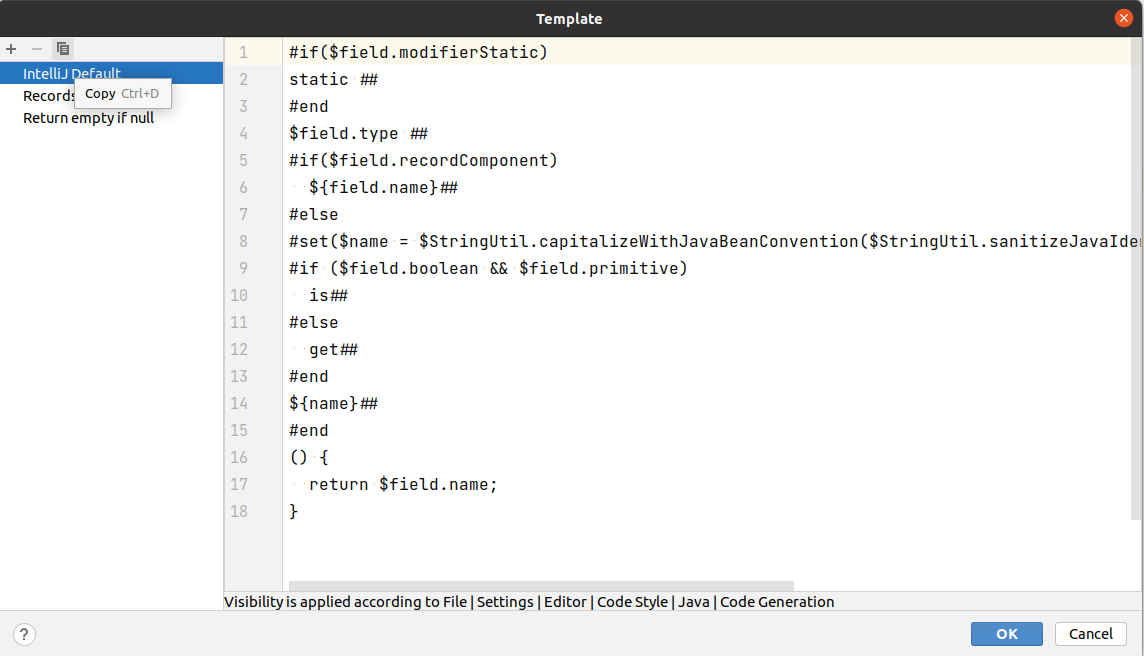Click 'Editor' in the visibility text
This screenshot has width=1144, height=656.
565,601
